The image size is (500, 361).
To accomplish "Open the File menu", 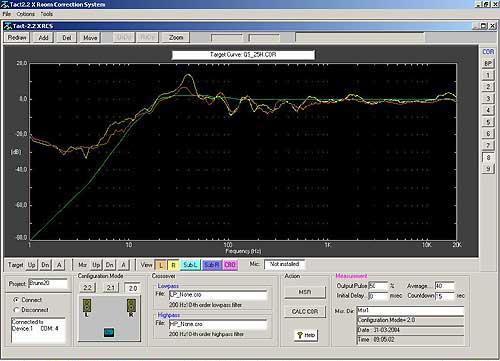I will click(7, 14).
